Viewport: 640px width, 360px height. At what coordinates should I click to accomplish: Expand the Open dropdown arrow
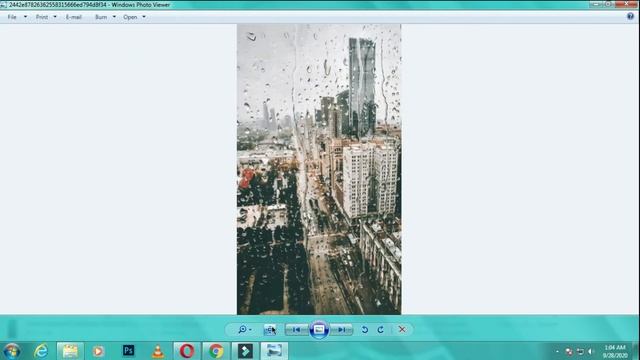coord(144,17)
